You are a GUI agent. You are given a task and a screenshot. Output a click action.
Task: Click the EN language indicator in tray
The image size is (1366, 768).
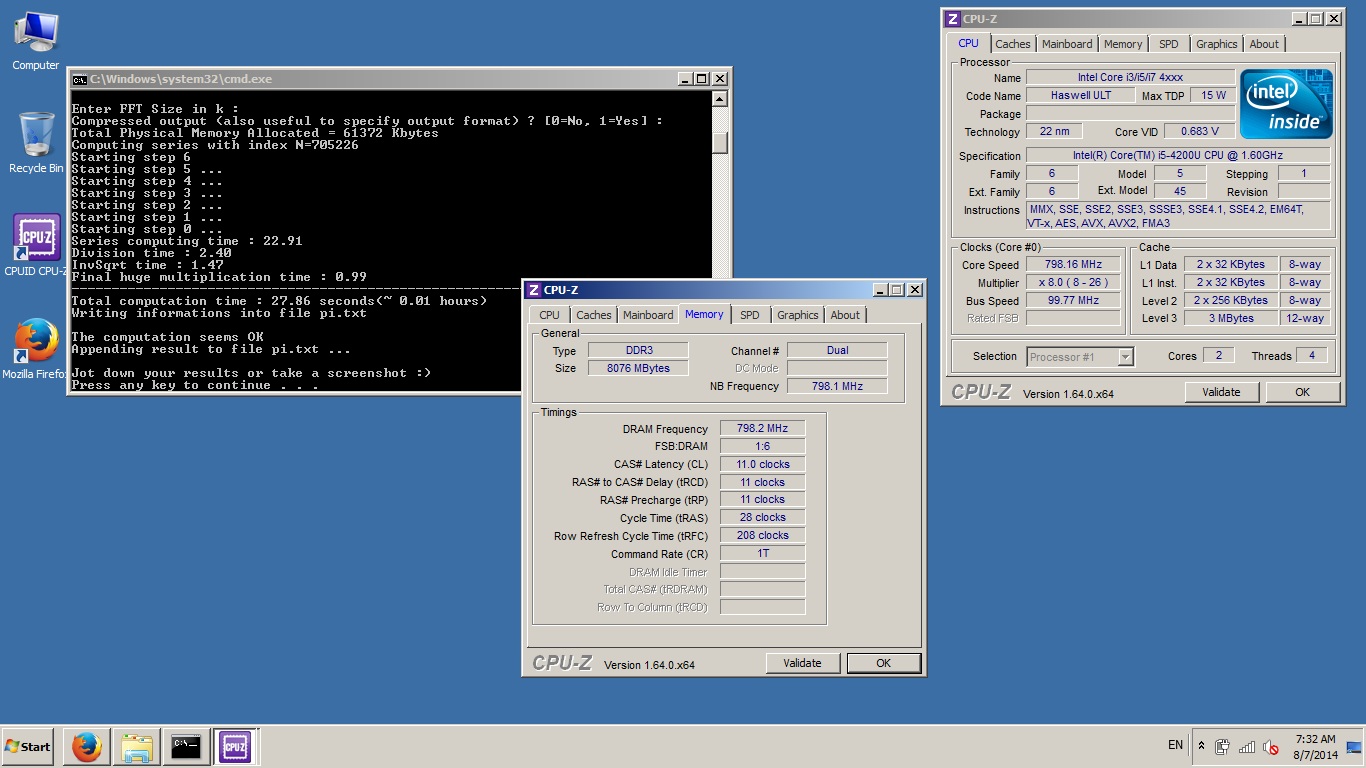coord(1175,746)
